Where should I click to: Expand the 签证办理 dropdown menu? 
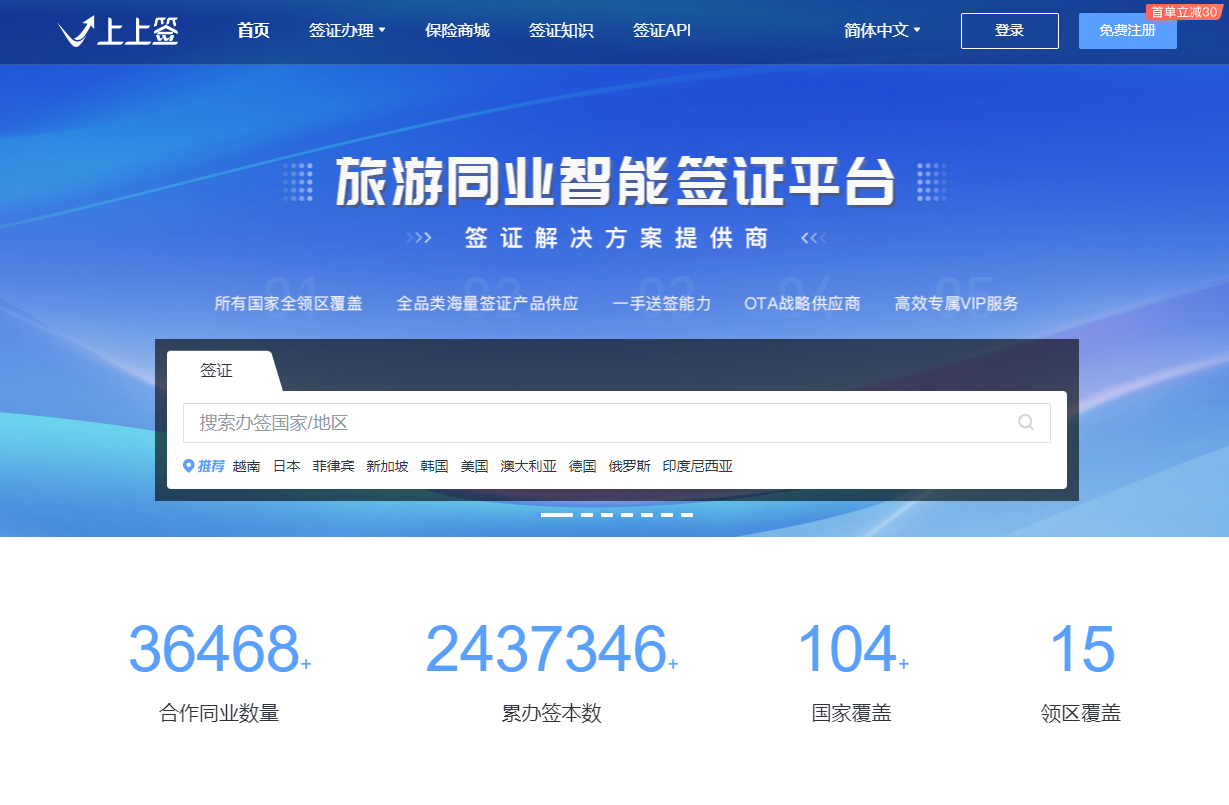pyautogui.click(x=347, y=30)
